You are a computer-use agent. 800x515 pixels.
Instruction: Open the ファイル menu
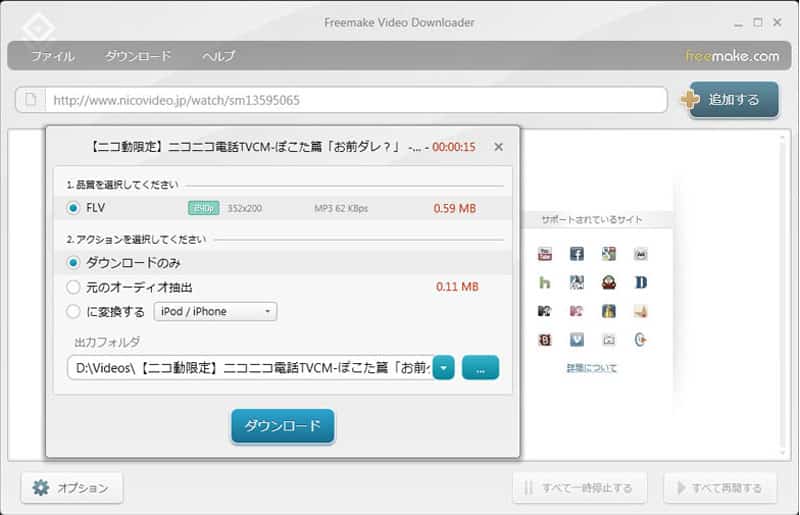[x=53, y=56]
